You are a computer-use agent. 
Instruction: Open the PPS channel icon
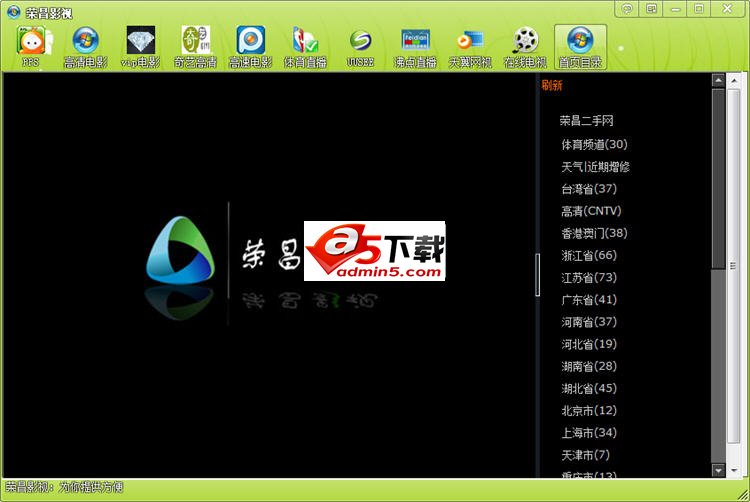(x=31, y=47)
